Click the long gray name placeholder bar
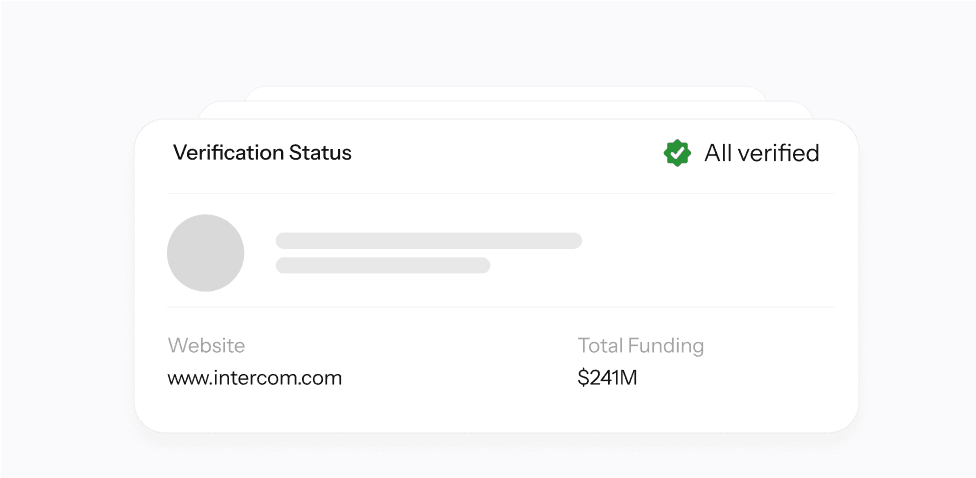The image size is (976, 478). tap(429, 240)
